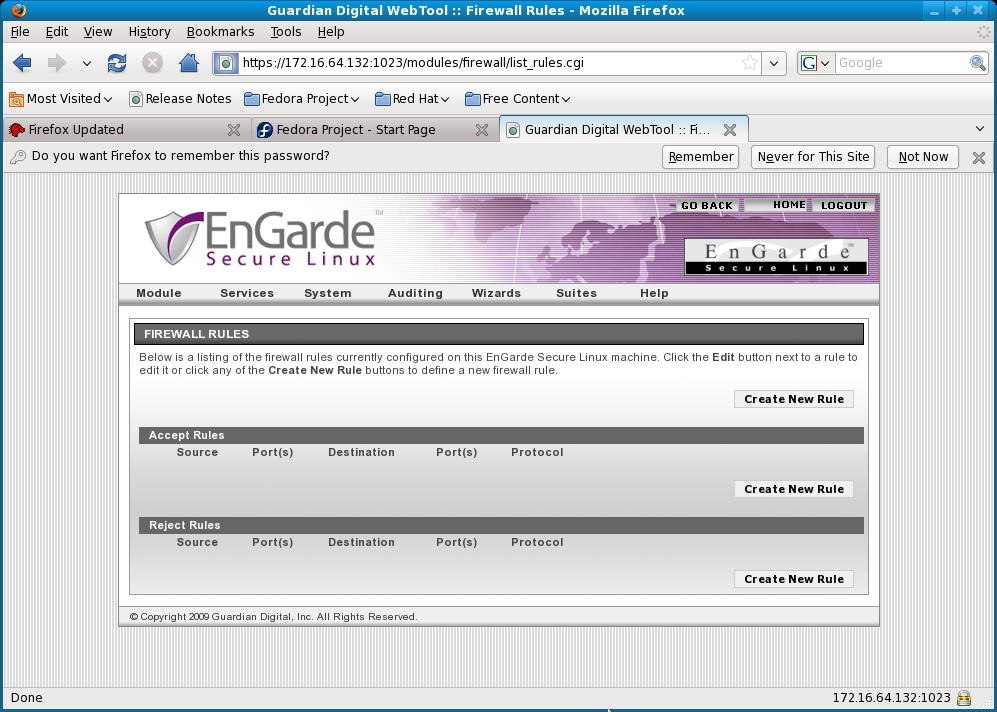Open the View menu
The height and width of the screenshot is (712, 997).
(x=98, y=32)
